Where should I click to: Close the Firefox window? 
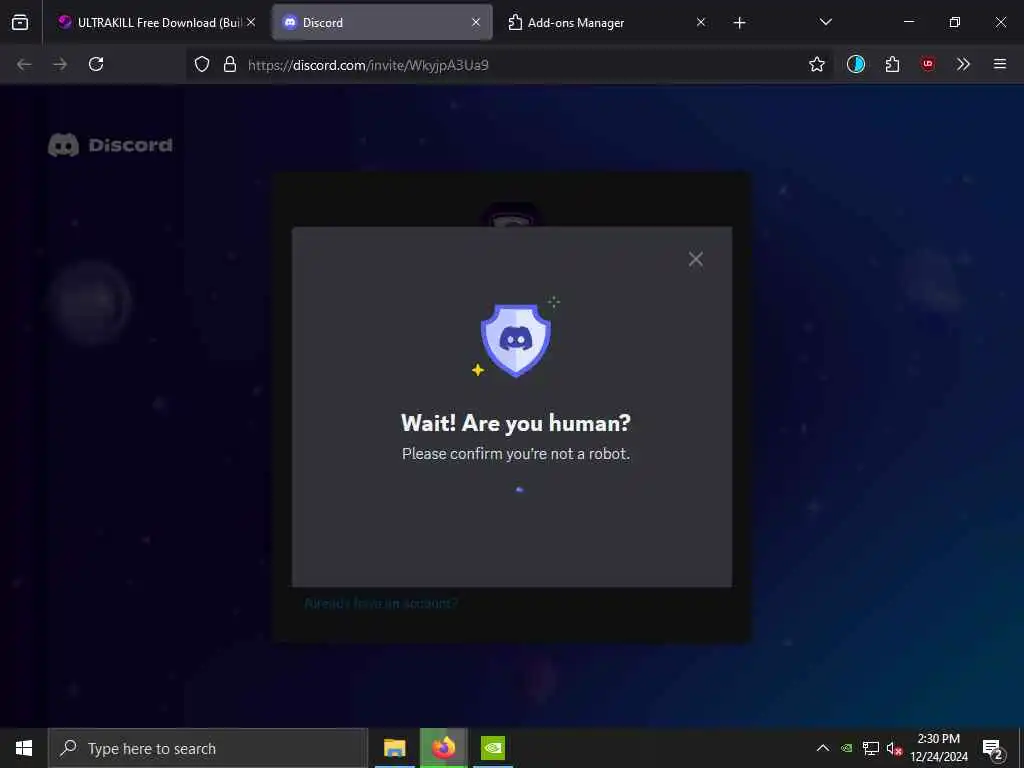[x=1000, y=22]
